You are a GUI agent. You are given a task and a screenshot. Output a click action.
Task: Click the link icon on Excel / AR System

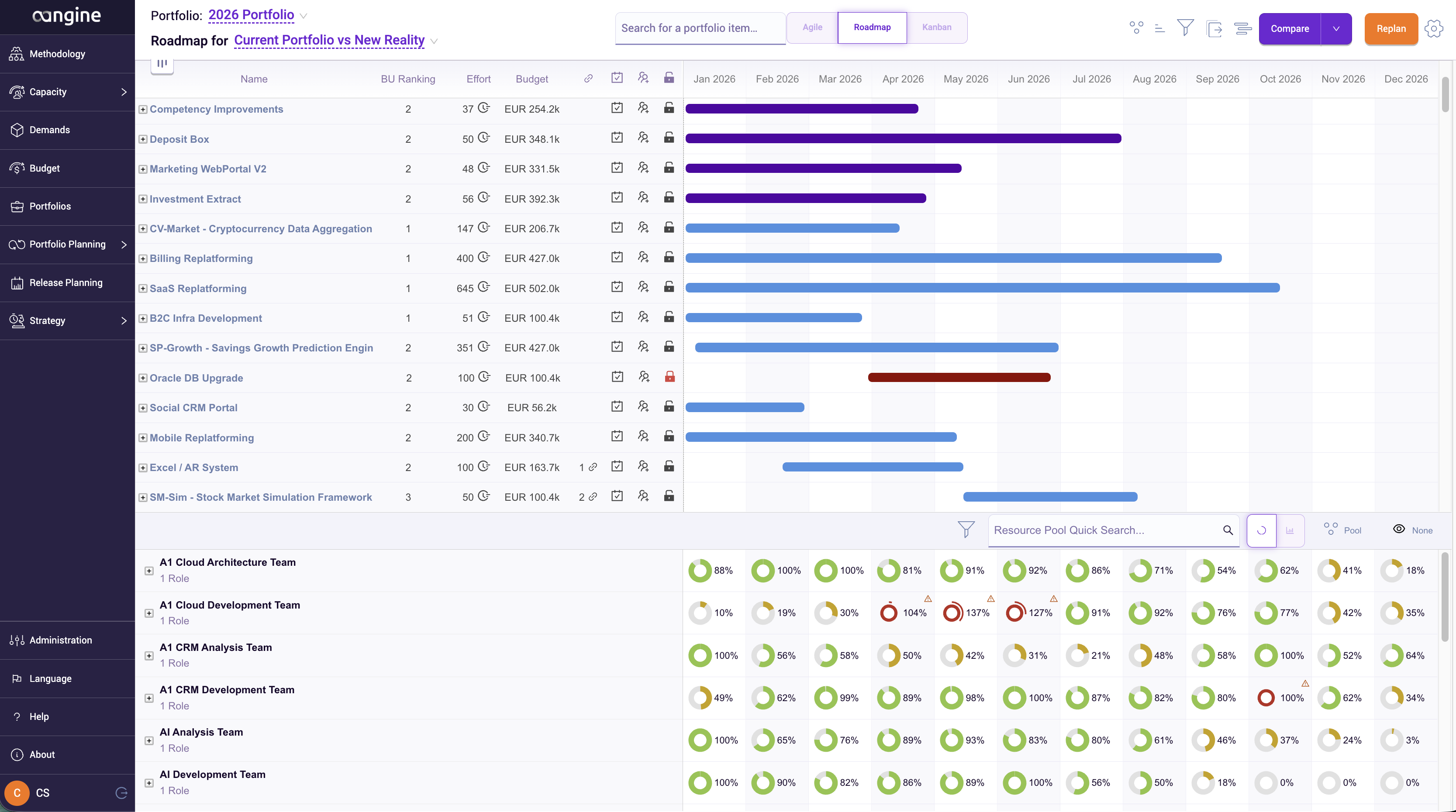(592, 467)
